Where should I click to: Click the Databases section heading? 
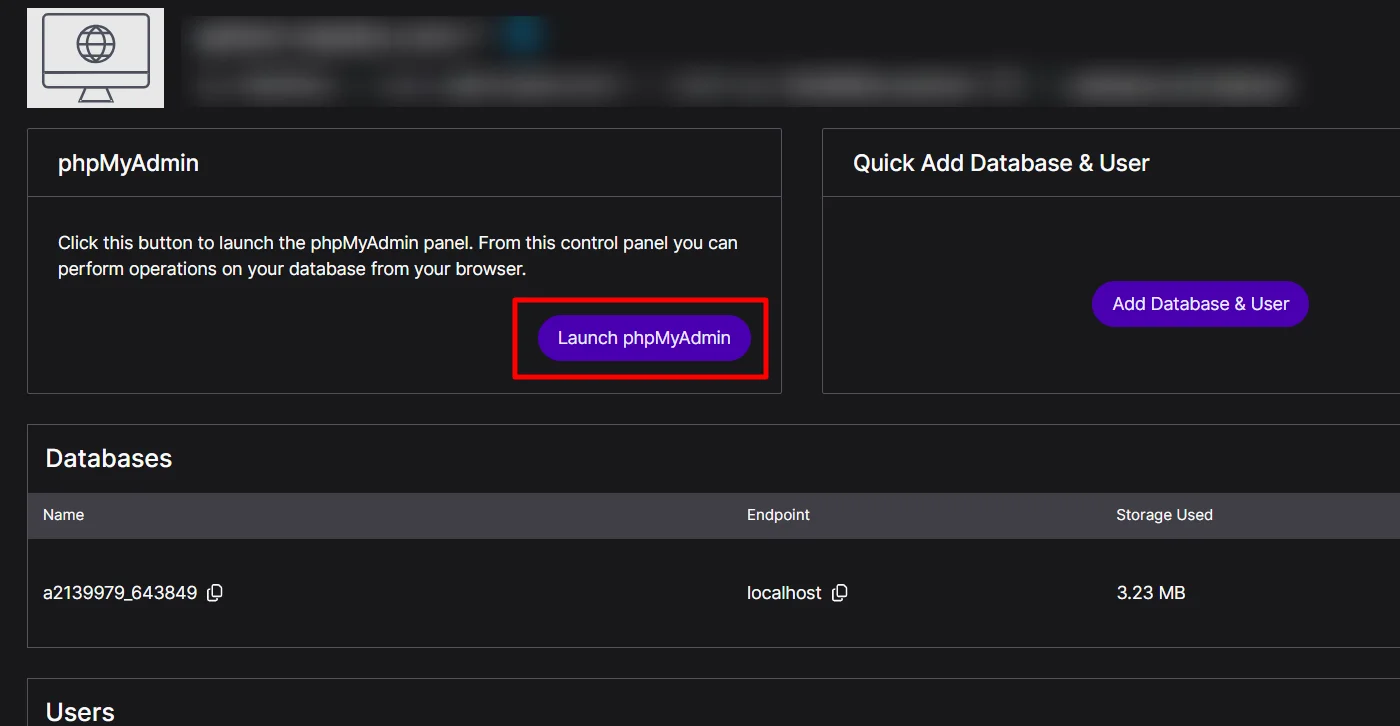(109, 458)
